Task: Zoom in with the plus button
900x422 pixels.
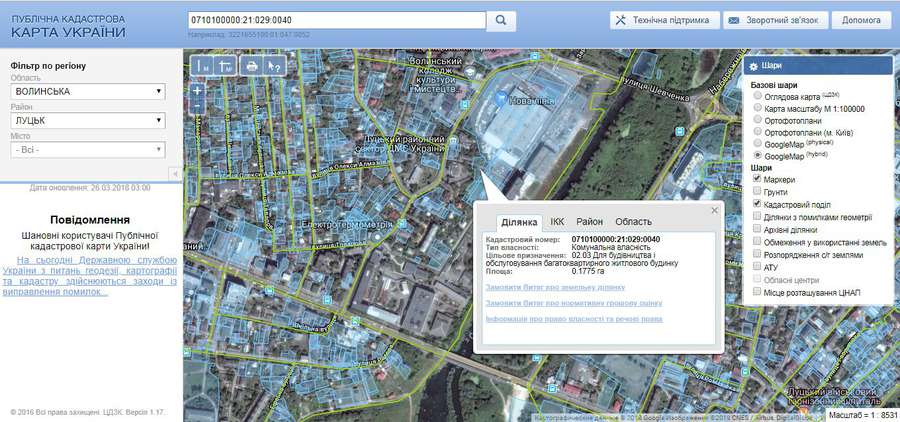Action: click(x=198, y=90)
